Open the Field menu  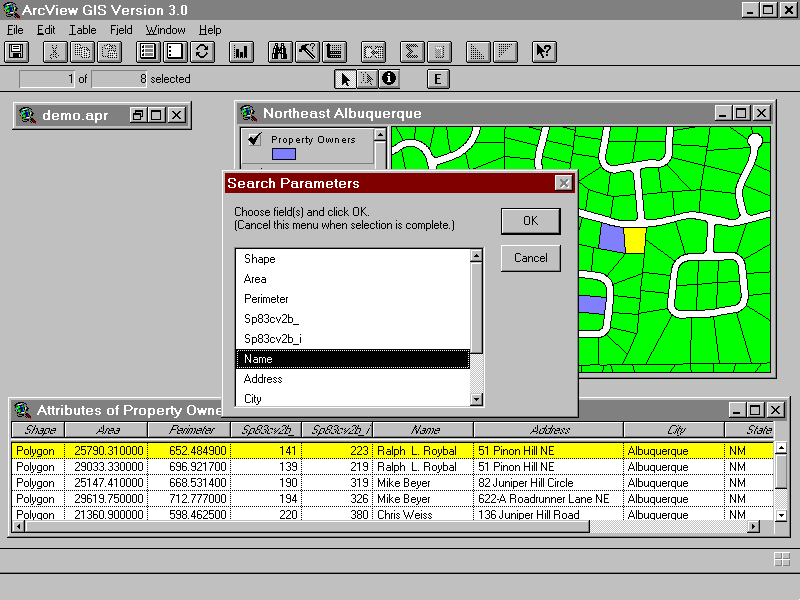pos(121,30)
